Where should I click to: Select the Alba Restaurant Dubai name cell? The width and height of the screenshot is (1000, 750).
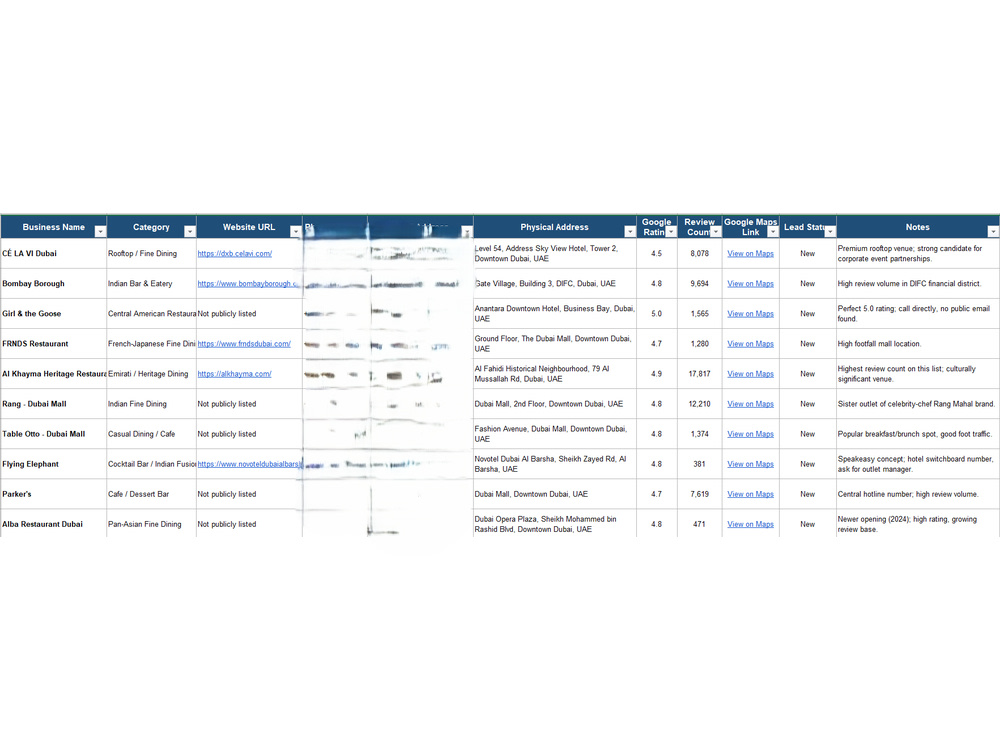(x=54, y=524)
